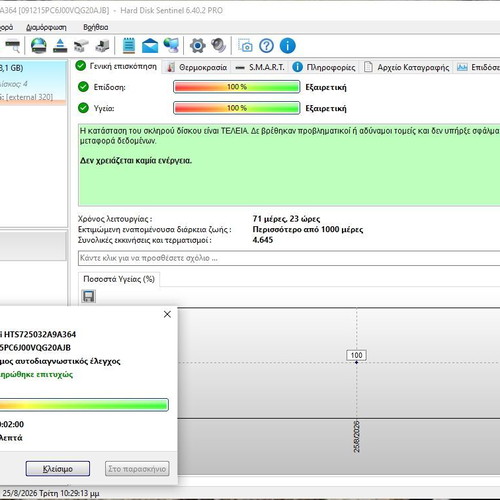This screenshot has width=500, height=500.
Task: Open the Βοήθεια menu
Action: pos(95,27)
